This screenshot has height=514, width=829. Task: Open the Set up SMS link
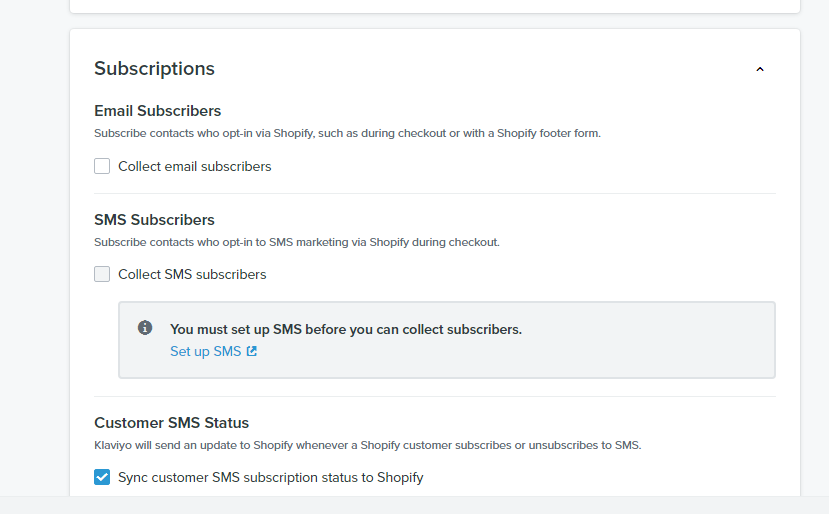[x=205, y=351]
